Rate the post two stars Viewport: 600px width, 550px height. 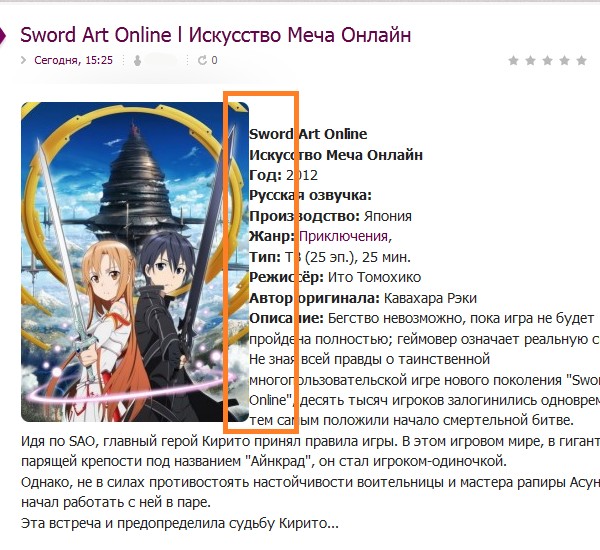click(530, 60)
